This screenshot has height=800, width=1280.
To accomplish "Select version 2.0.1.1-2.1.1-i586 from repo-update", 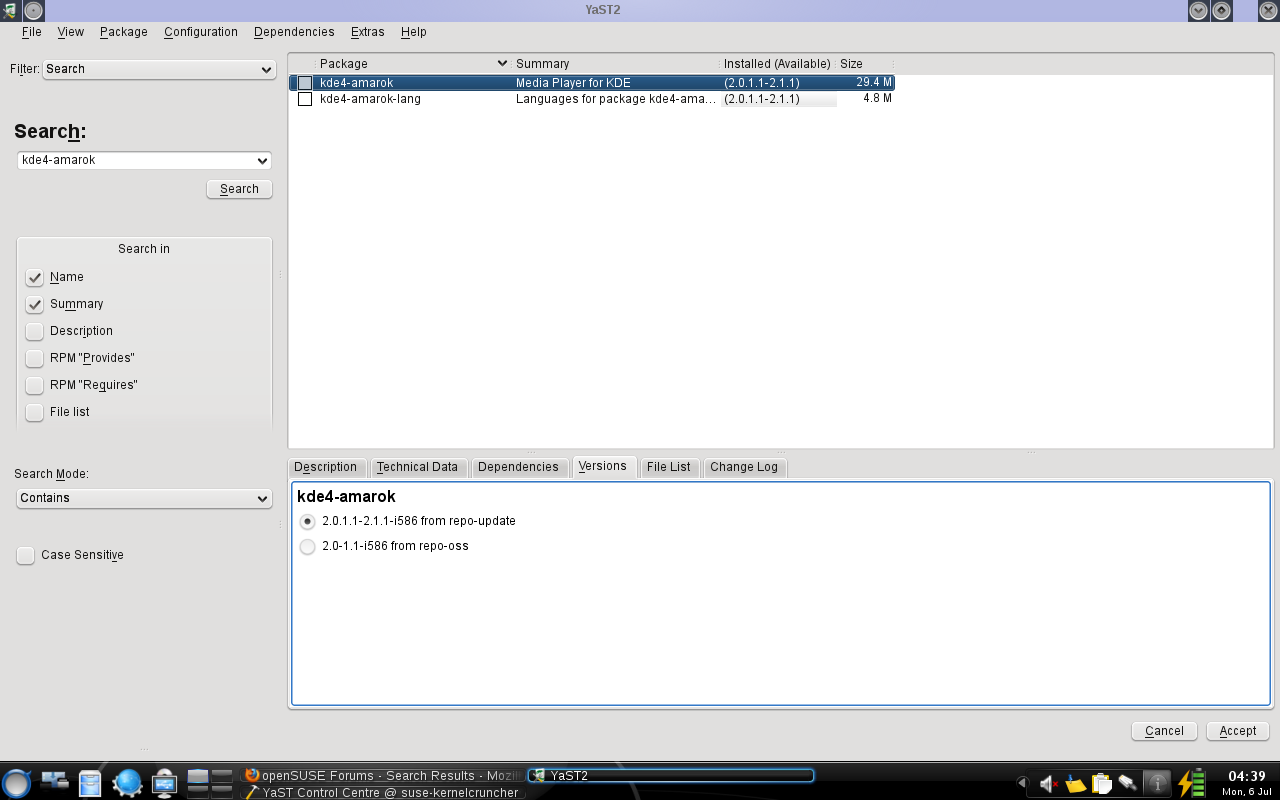I will (307, 521).
